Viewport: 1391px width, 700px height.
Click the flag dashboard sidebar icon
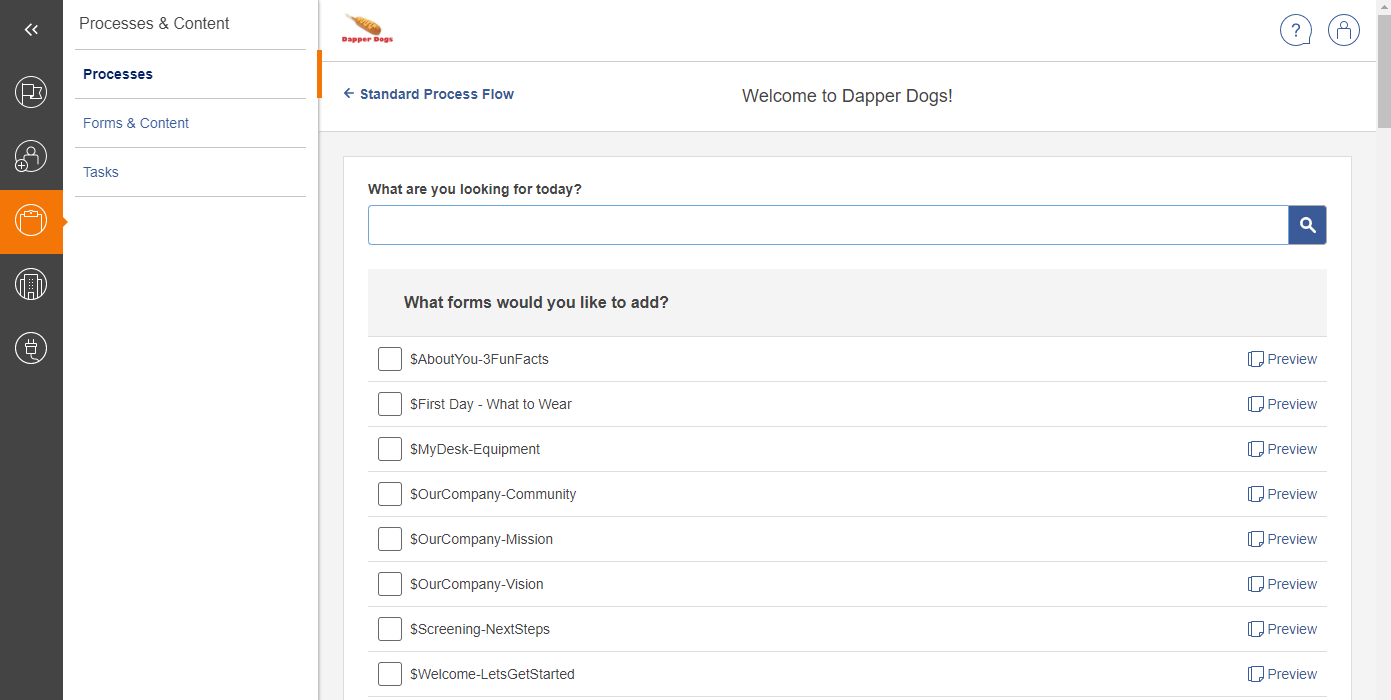pyautogui.click(x=31, y=93)
